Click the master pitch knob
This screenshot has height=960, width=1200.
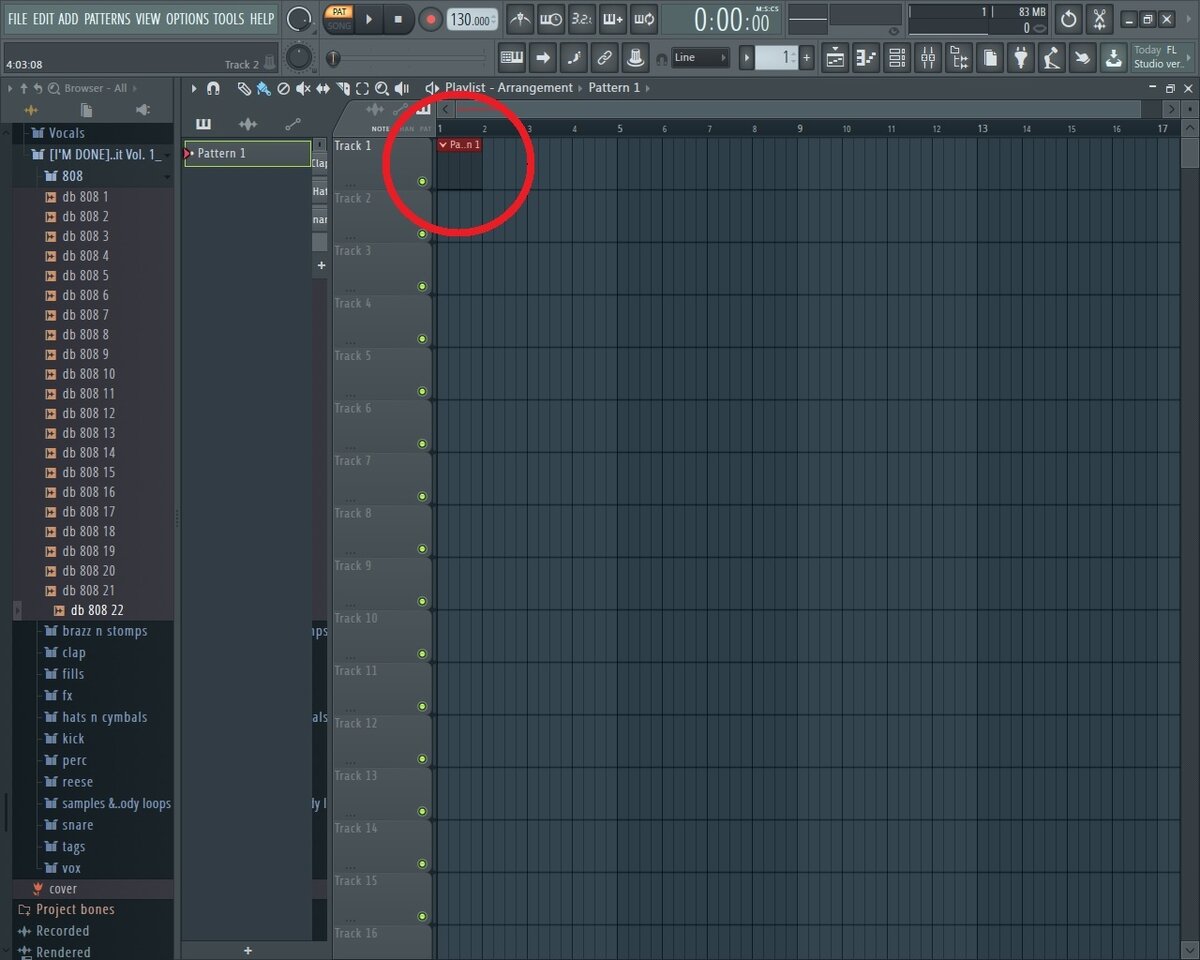299,58
